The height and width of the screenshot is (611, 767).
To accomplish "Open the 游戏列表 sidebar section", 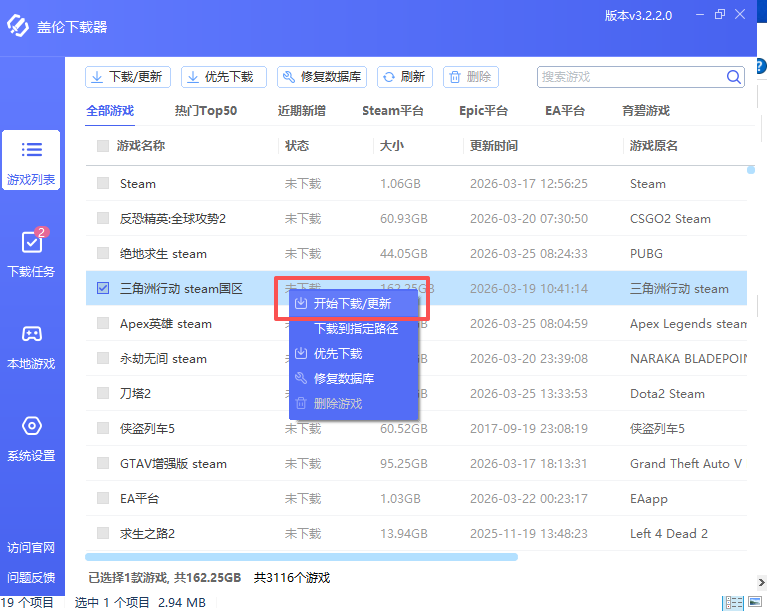I will pos(31,160).
